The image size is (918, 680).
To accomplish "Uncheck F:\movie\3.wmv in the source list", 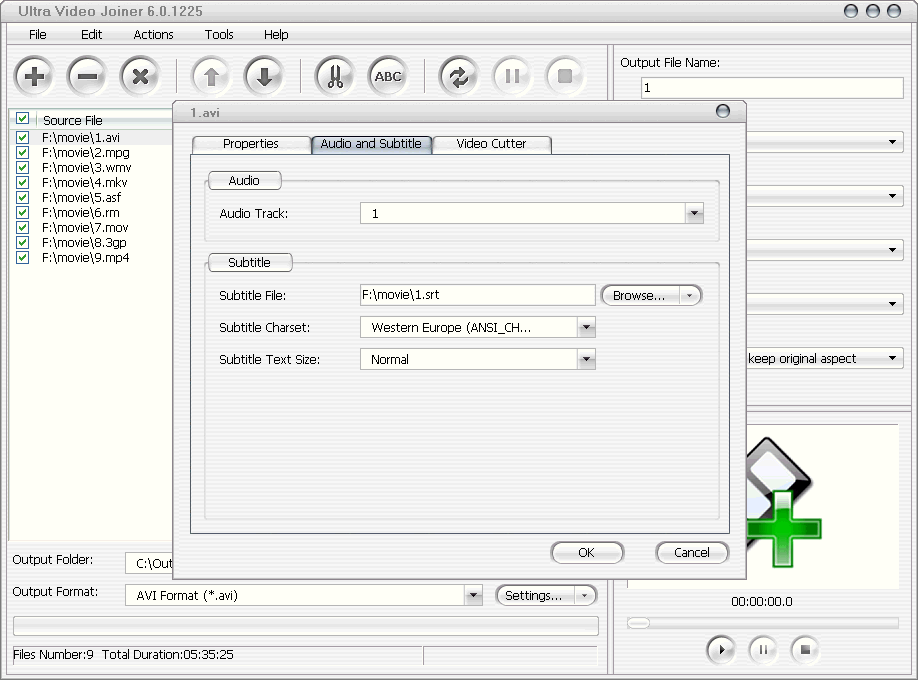I will [22, 166].
